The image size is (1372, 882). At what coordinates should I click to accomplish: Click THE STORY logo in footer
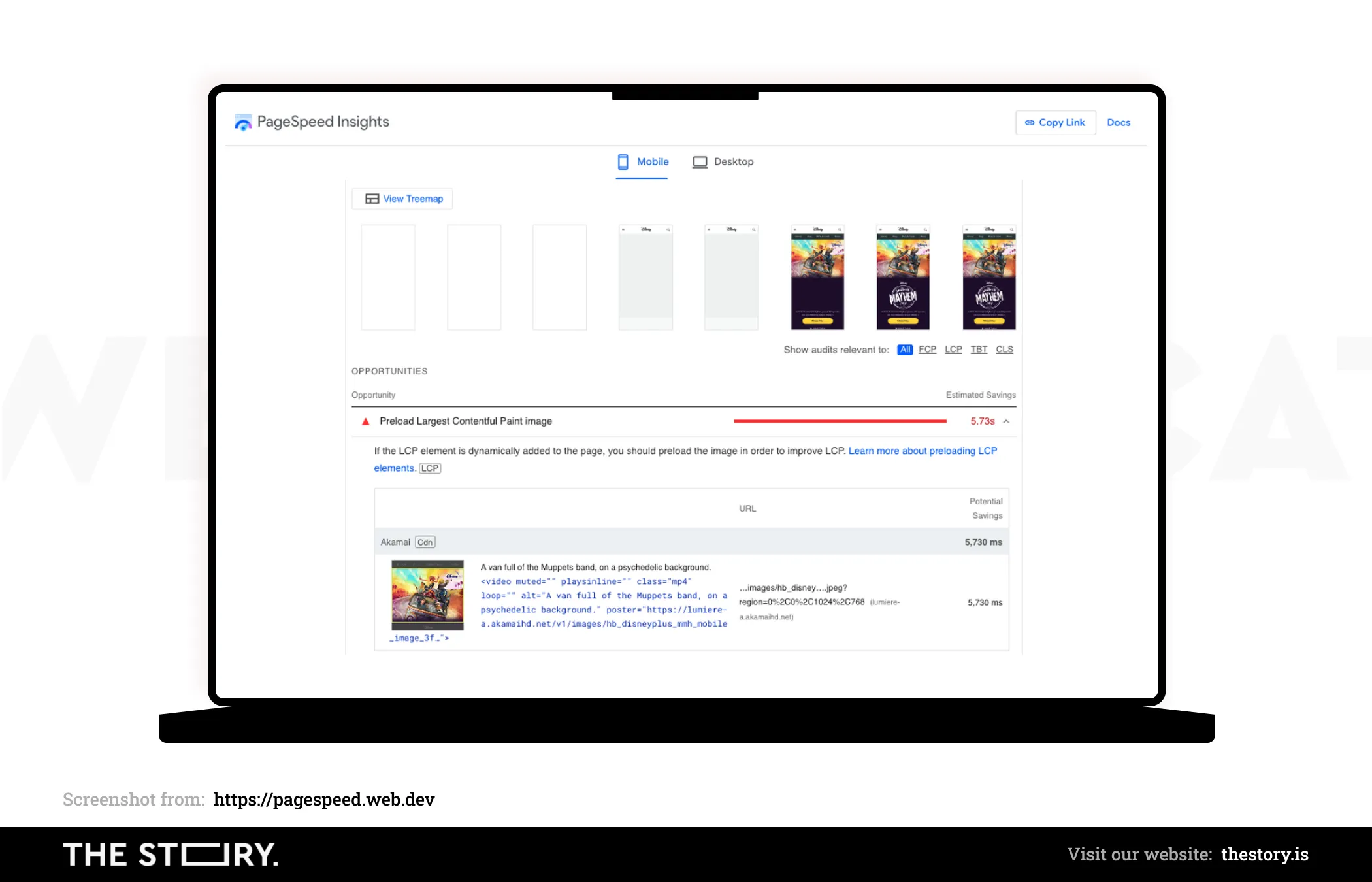171,855
